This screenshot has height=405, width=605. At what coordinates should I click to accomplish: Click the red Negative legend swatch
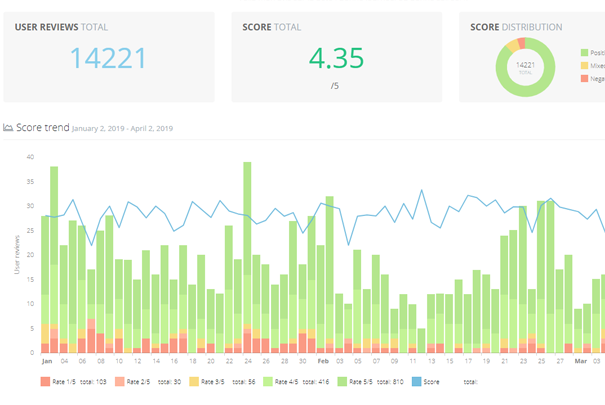[x=585, y=78]
